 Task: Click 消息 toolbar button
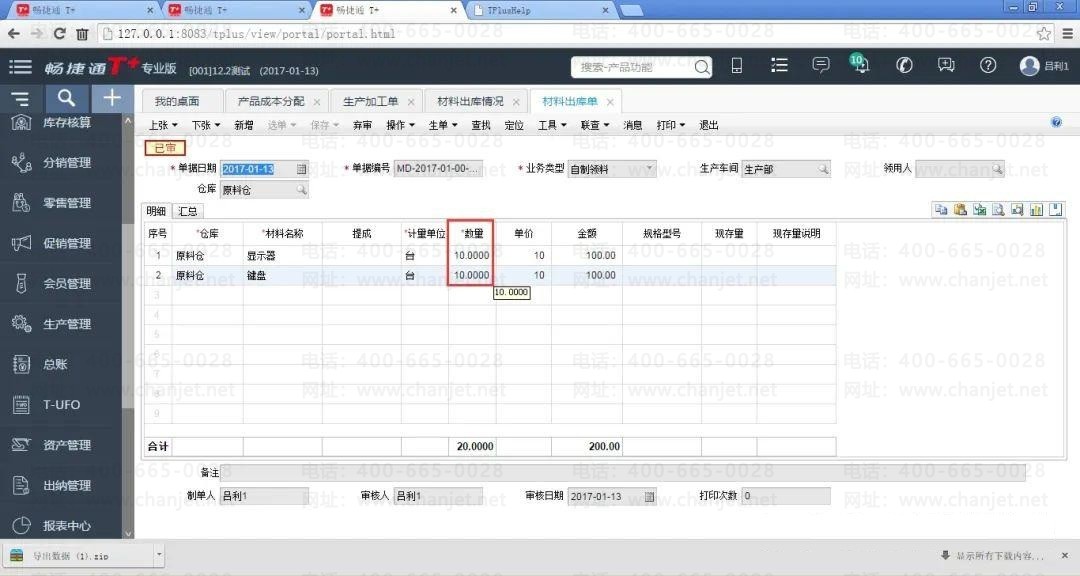[632, 125]
